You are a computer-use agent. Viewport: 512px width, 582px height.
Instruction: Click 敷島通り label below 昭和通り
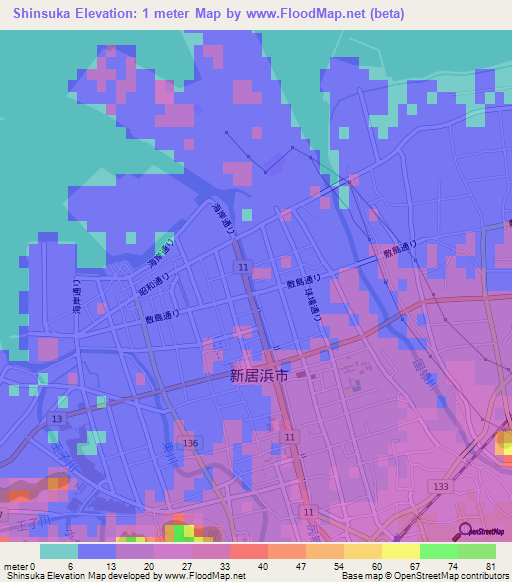point(162,316)
